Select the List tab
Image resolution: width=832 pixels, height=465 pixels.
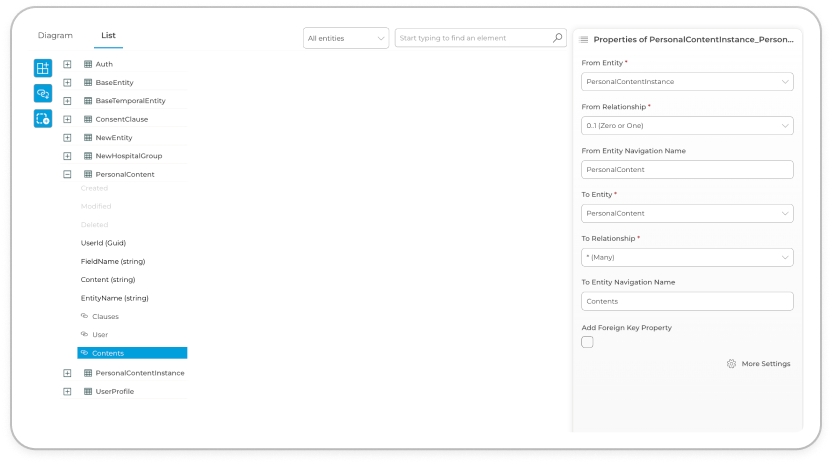[x=108, y=36]
